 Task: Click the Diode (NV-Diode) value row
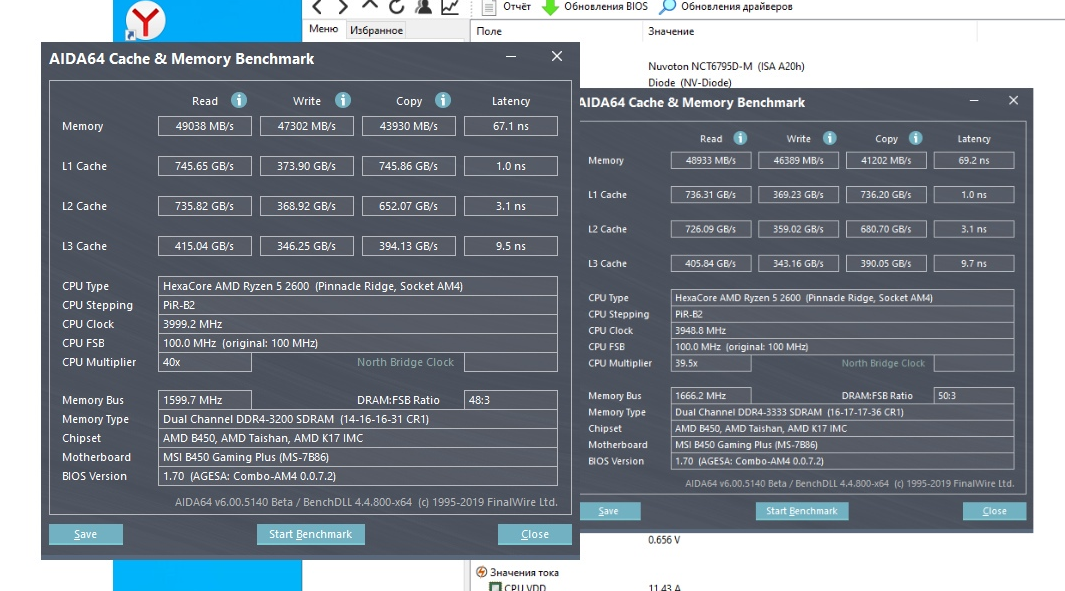tap(689, 82)
